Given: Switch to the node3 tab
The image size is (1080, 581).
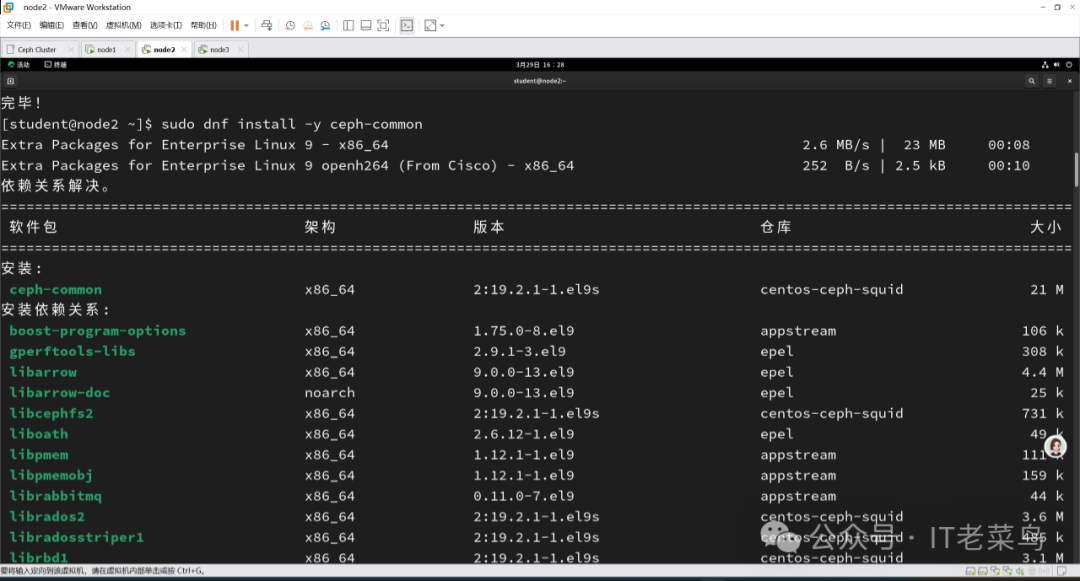Looking at the screenshot, I should [x=220, y=50].
